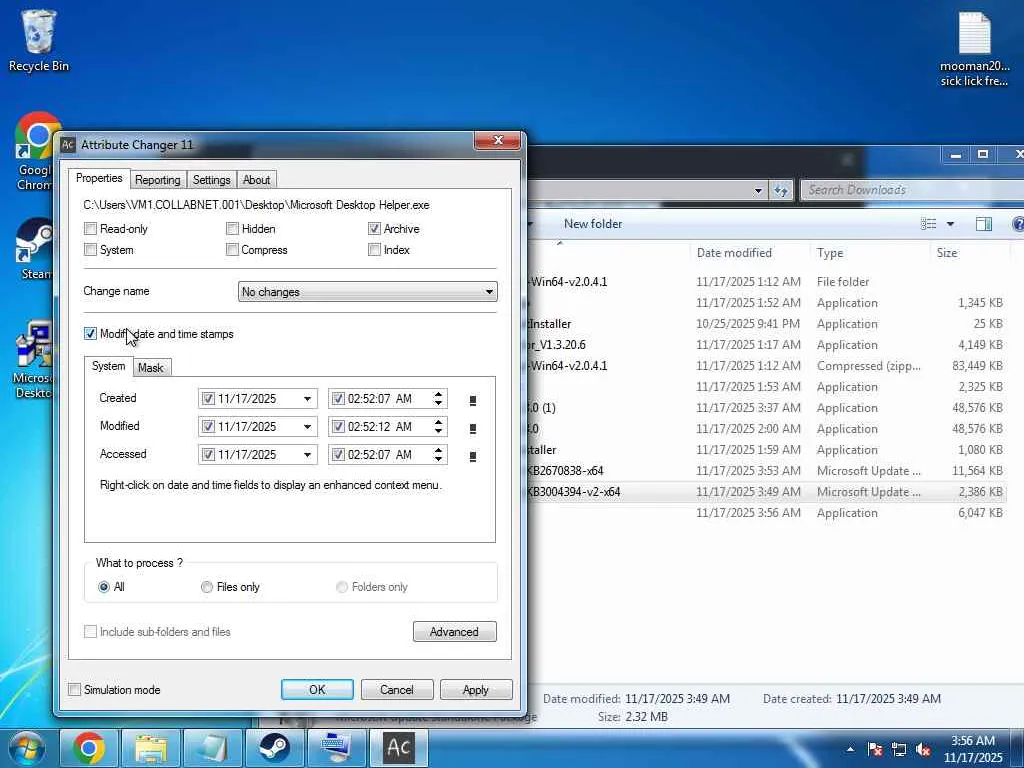Open the Recycle Bin desktop icon
The image size is (1024, 768).
pos(39,41)
